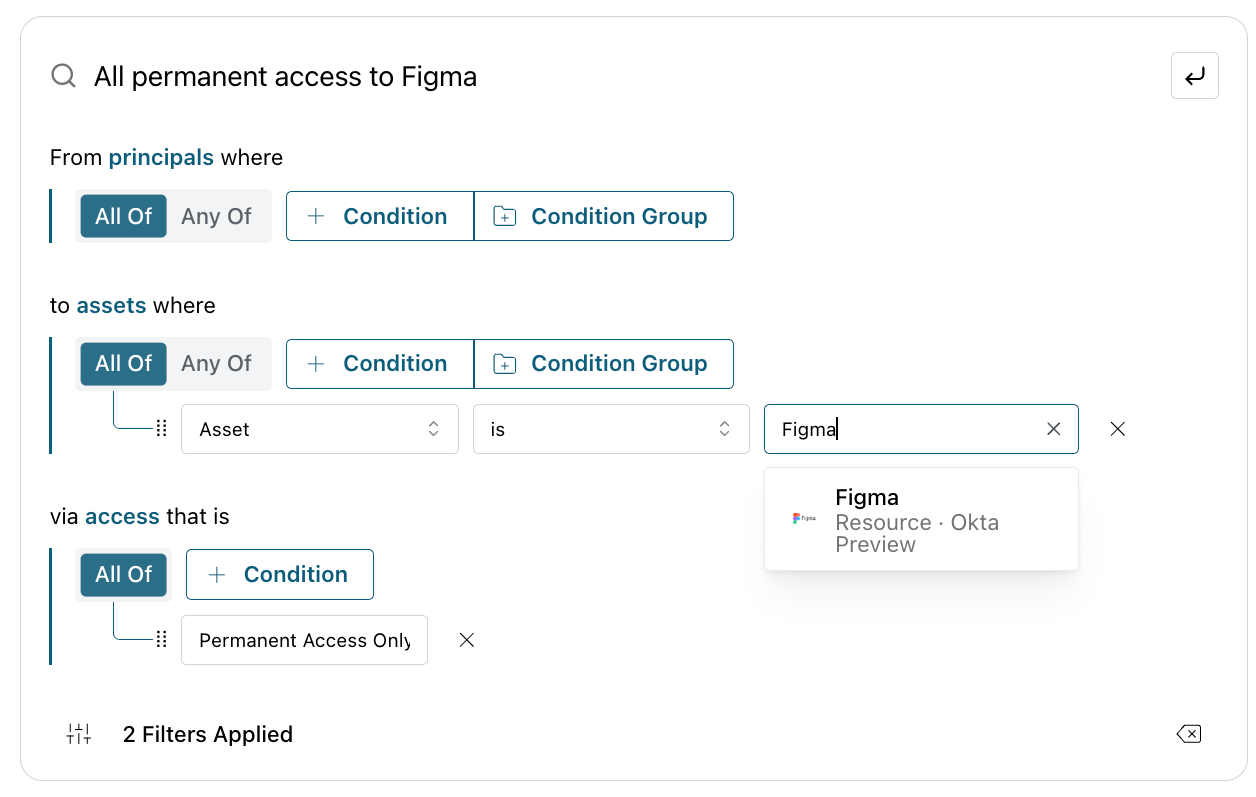This screenshot has height=797, width=1256.
Task: Open the Asset attribute dropdown
Action: [320, 429]
